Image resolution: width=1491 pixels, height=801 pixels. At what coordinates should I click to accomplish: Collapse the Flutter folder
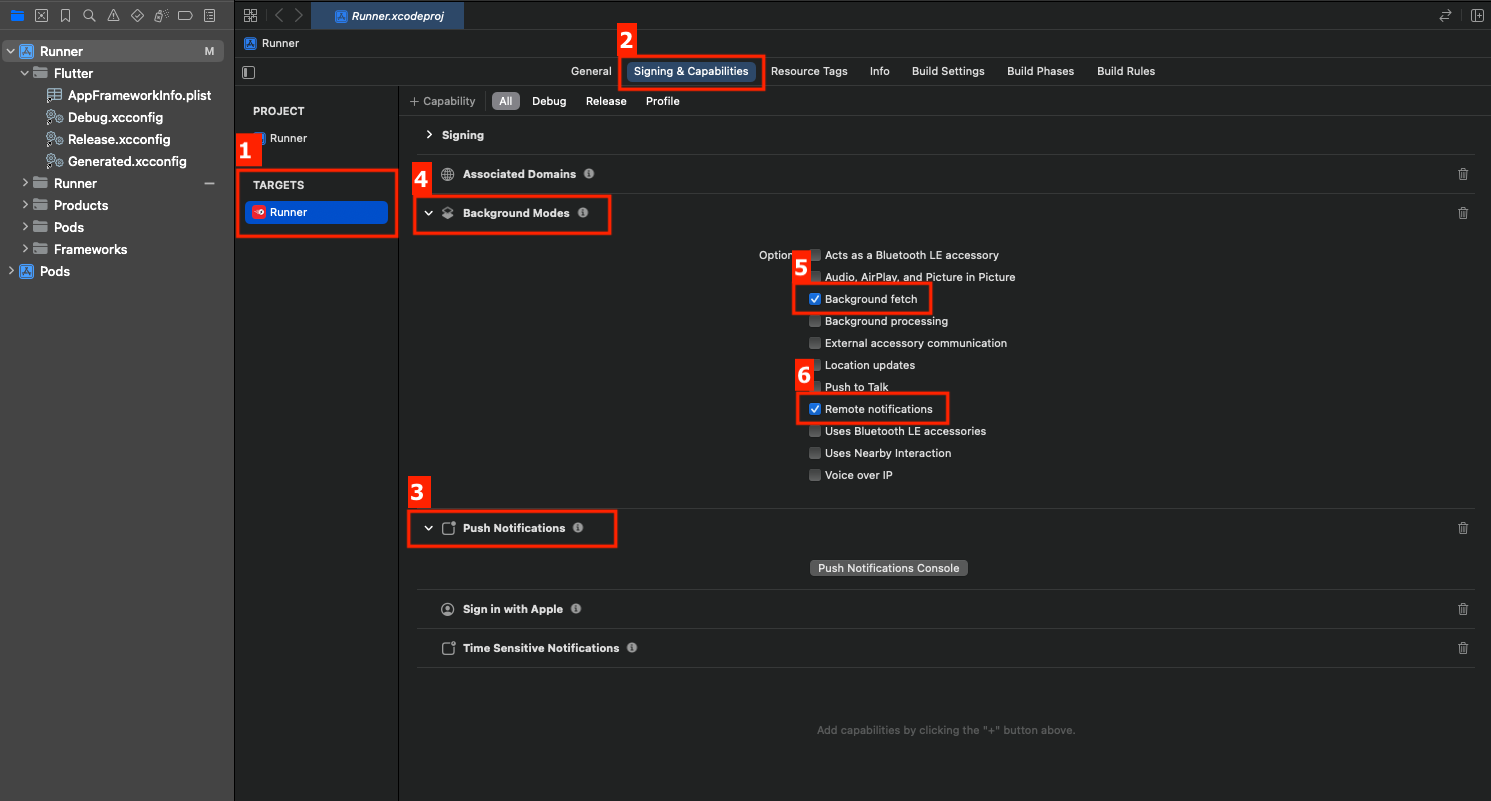pos(25,73)
